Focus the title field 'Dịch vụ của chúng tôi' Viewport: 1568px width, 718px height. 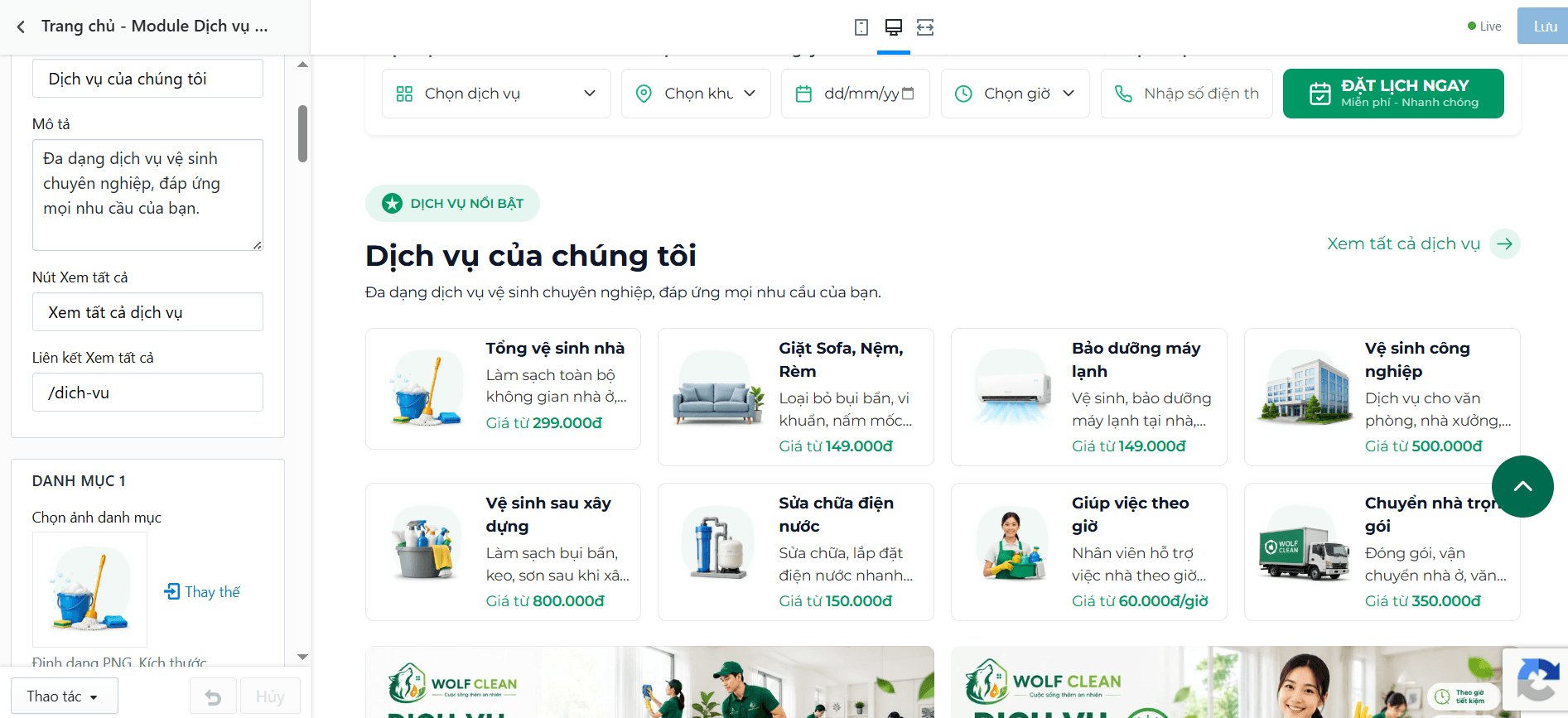[147, 79]
